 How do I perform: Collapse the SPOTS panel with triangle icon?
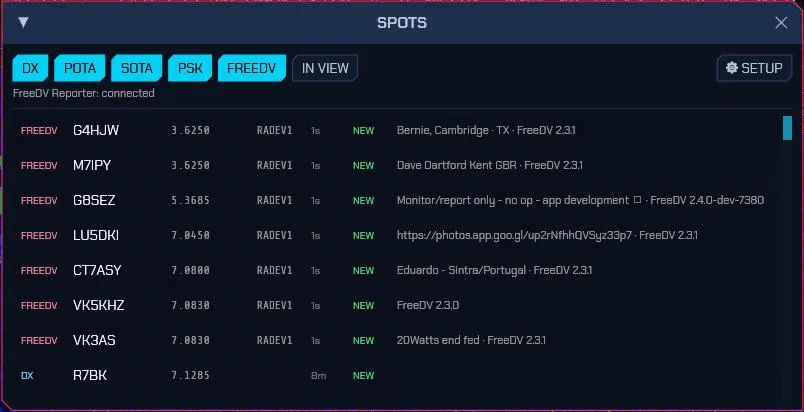pyautogui.click(x=23, y=23)
